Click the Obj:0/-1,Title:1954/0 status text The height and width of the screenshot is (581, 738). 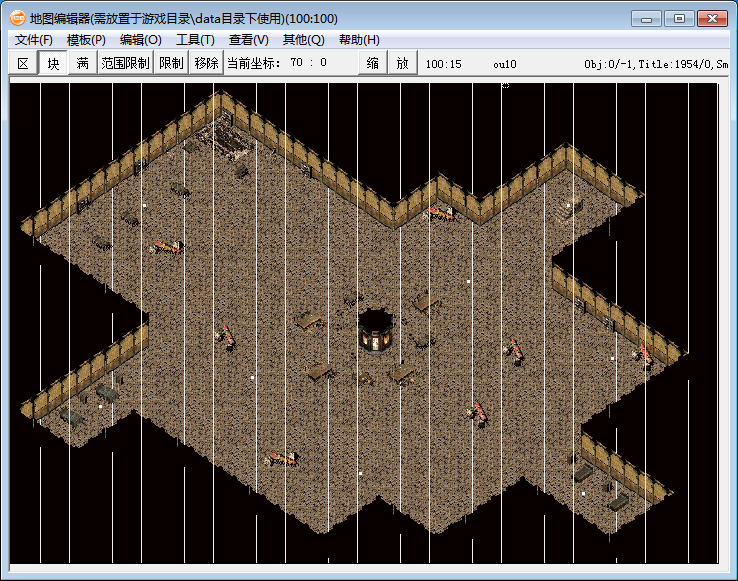pyautogui.click(x=656, y=64)
